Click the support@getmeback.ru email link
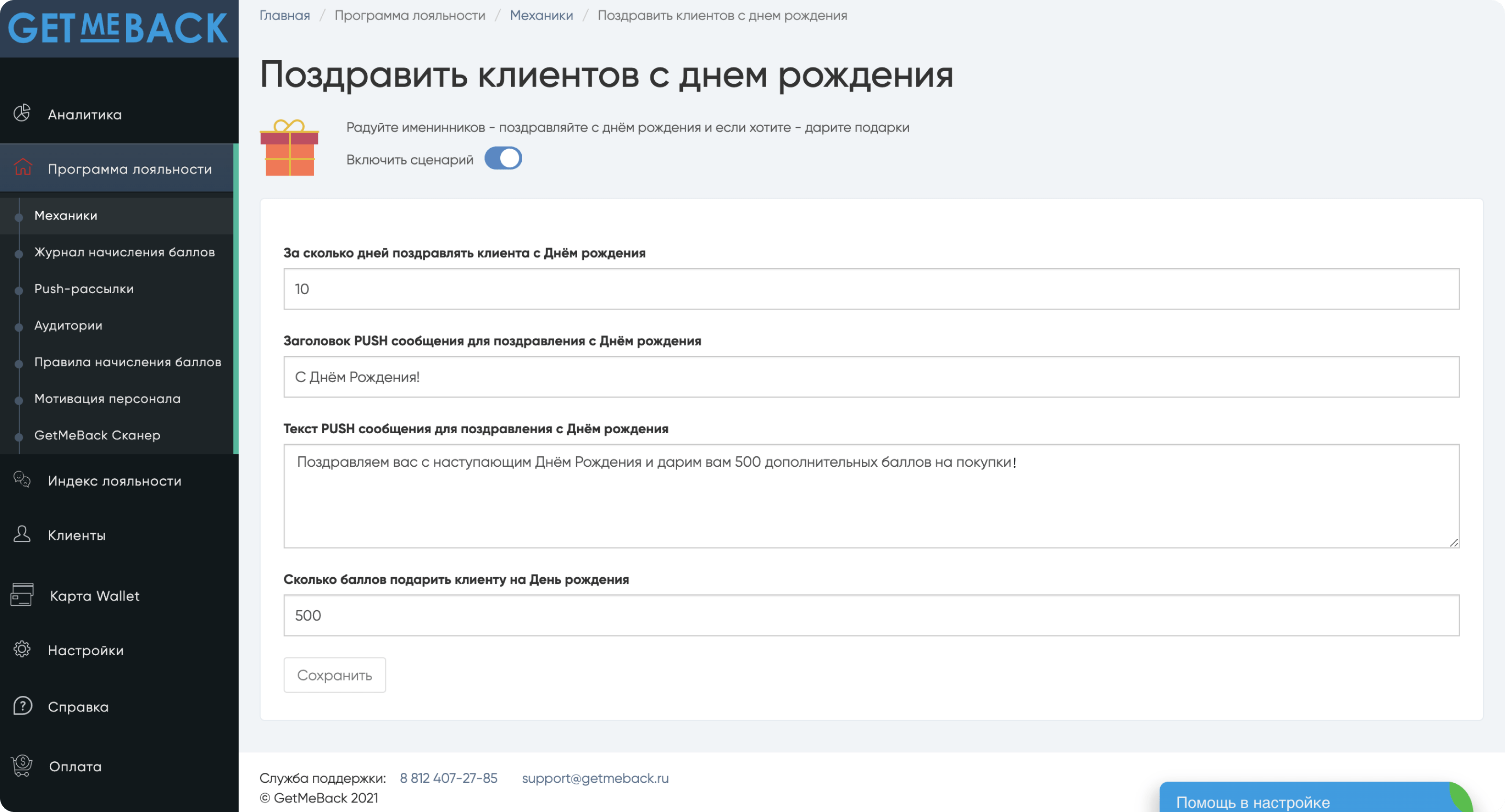The image size is (1505, 812). pos(595,779)
